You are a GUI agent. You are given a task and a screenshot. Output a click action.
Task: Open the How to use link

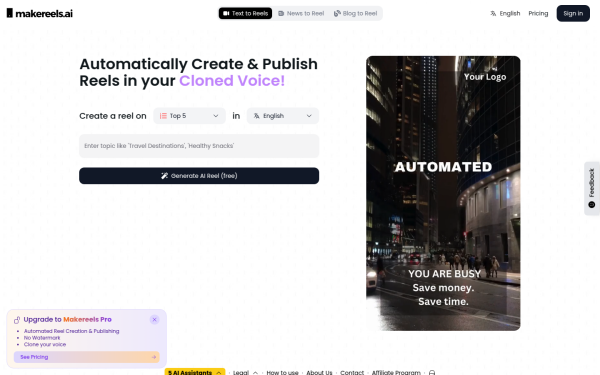point(282,372)
